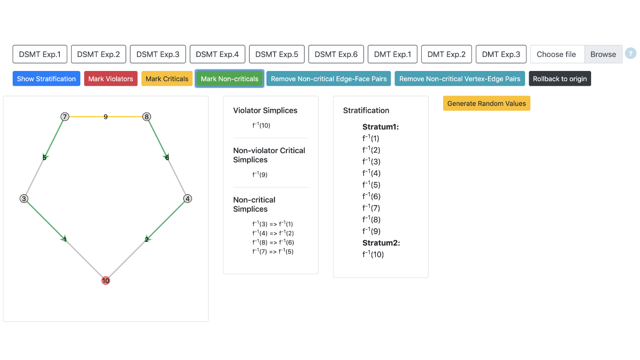Load the DSMT Exp.4 example

(x=217, y=54)
